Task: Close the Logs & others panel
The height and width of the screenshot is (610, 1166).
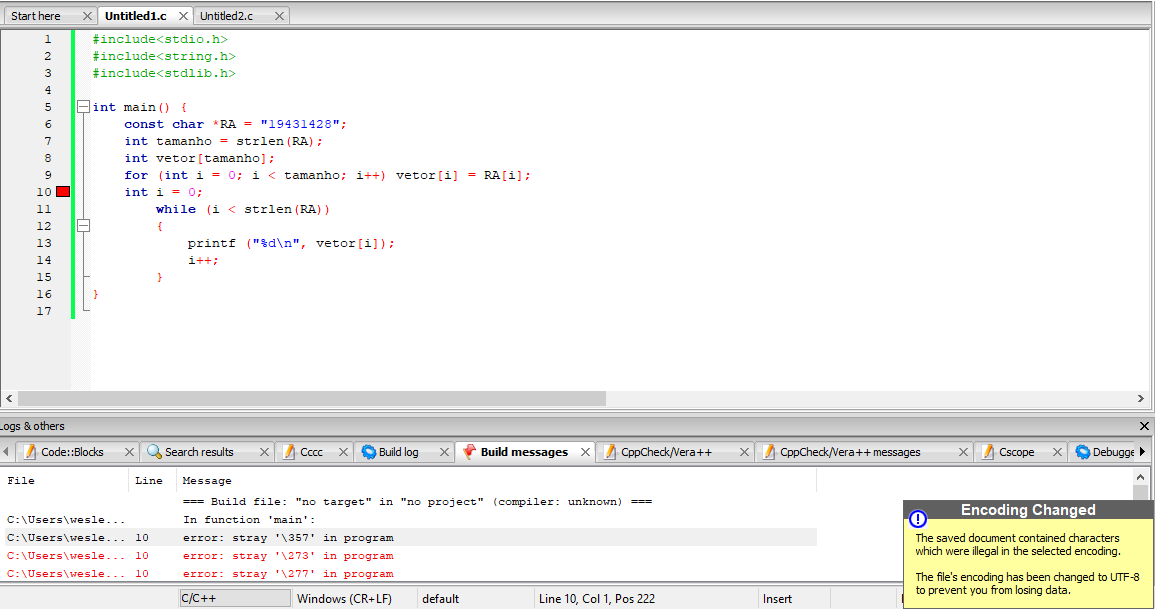Action: [x=1144, y=426]
